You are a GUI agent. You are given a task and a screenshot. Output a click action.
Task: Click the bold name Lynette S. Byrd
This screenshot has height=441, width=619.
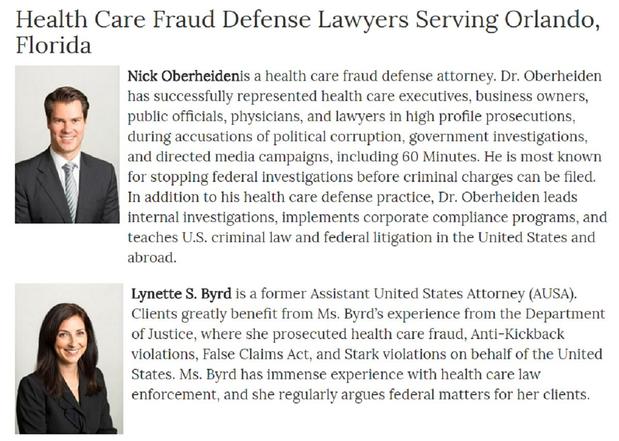point(181,294)
